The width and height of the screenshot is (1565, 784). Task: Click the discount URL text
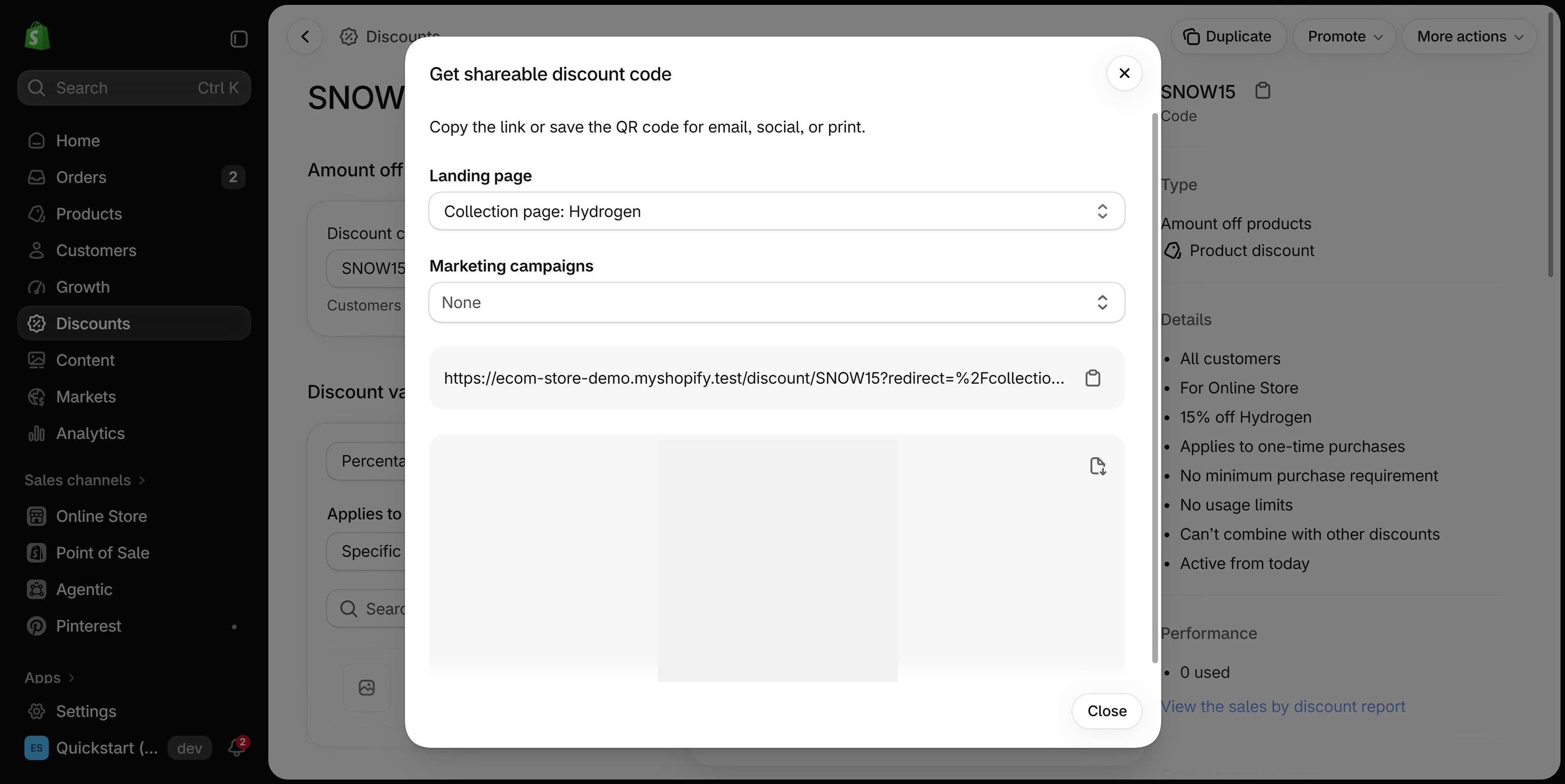click(754, 378)
